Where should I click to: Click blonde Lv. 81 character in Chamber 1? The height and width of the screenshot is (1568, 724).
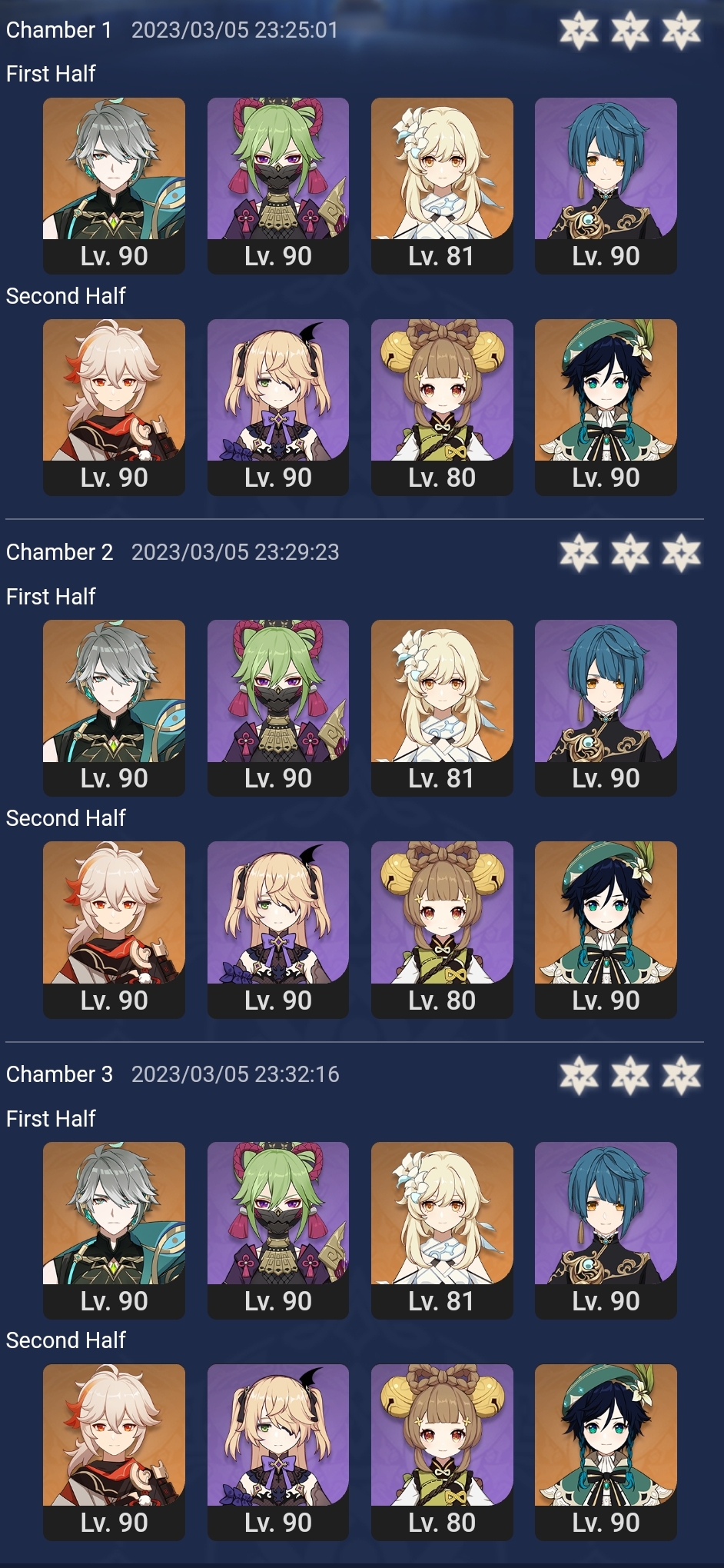[x=442, y=185]
